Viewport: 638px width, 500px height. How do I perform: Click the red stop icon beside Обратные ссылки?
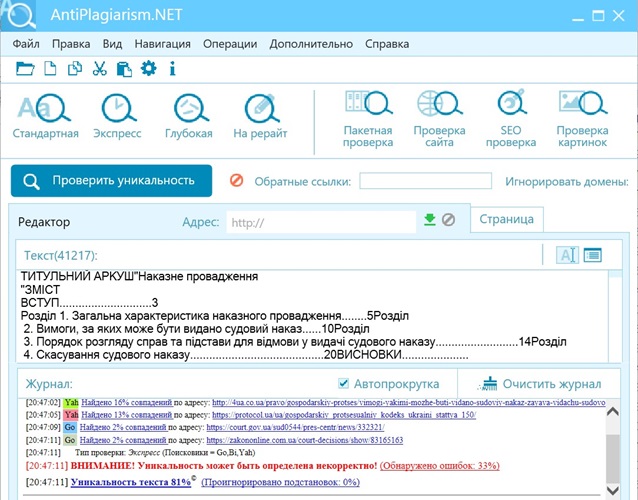(236, 180)
